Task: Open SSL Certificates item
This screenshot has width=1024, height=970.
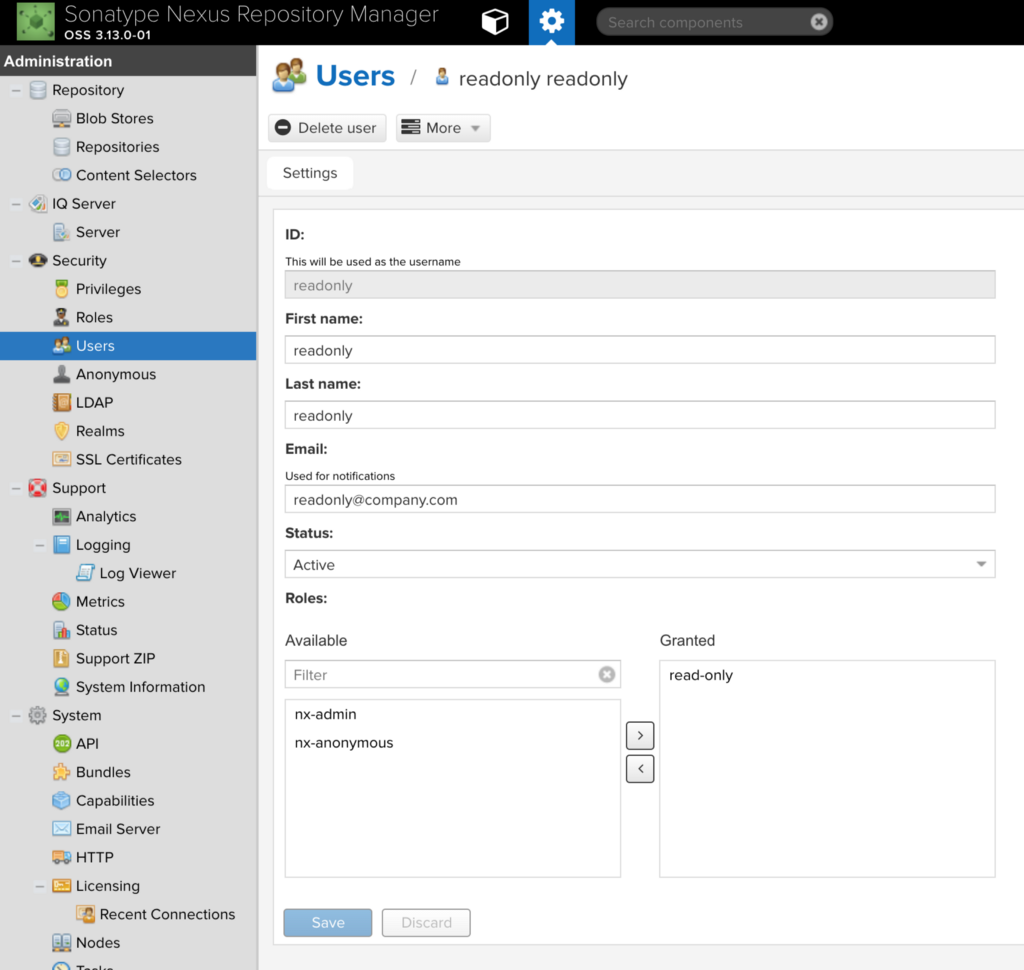Action: tap(128, 459)
